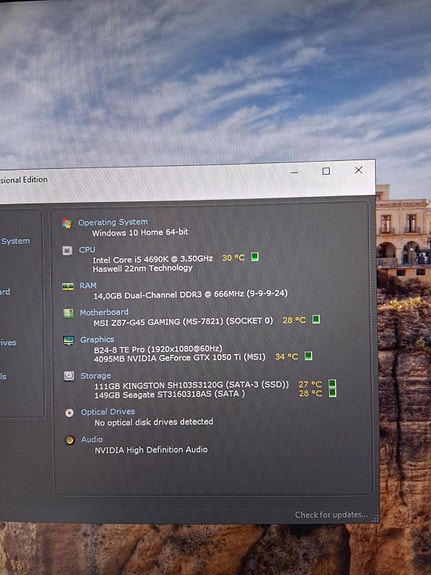Open the Storage section heading
This screenshot has width=431, height=575.
coord(96,376)
